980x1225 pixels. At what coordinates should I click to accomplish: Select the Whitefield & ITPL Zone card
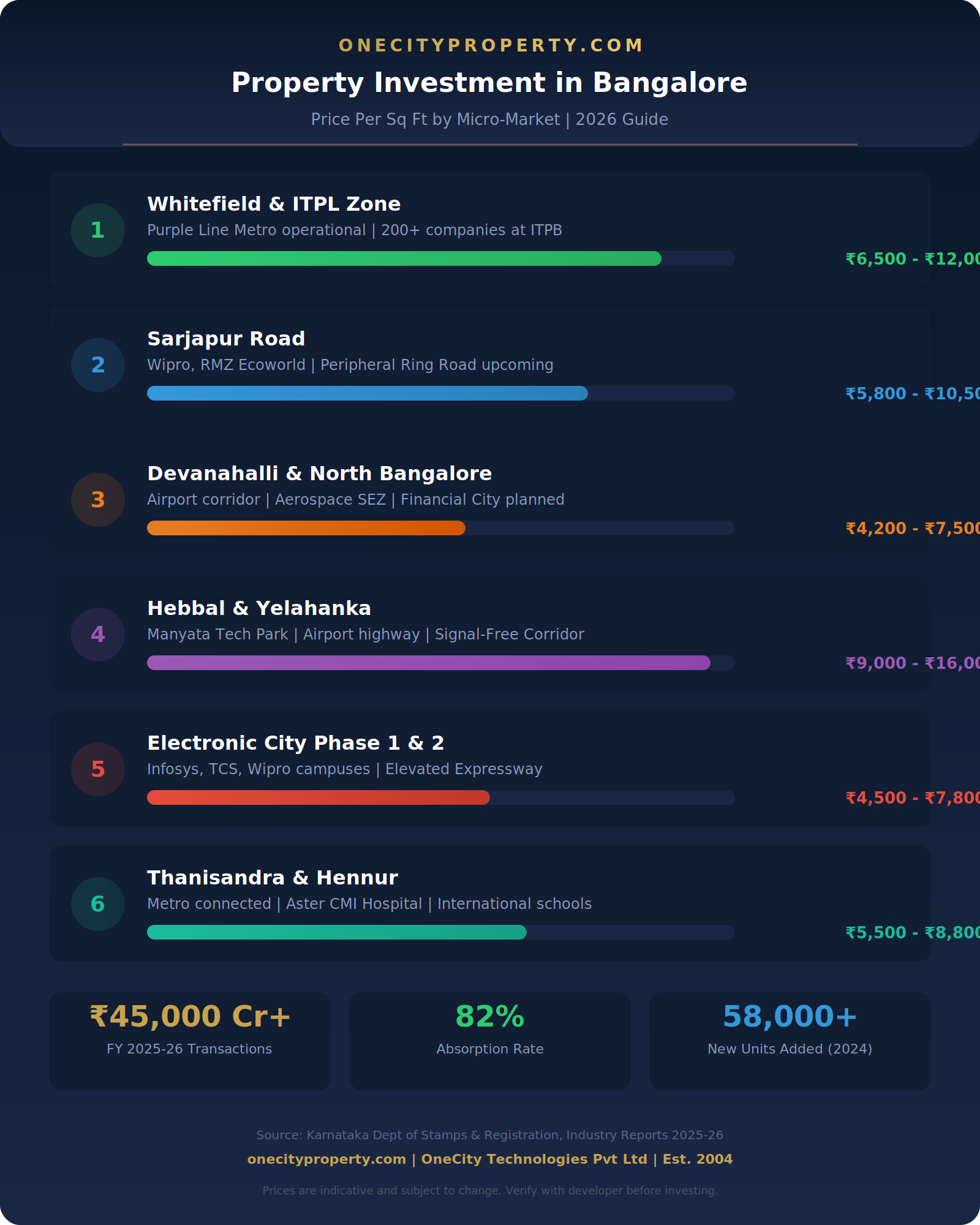point(429,230)
